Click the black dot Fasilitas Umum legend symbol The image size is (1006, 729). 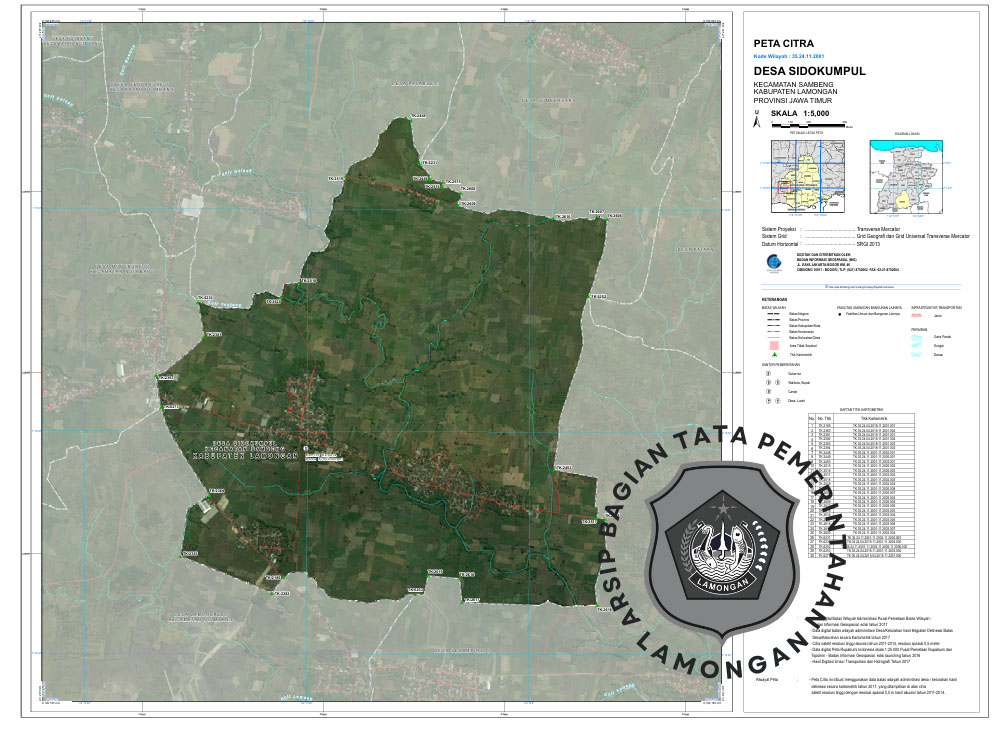click(x=840, y=315)
